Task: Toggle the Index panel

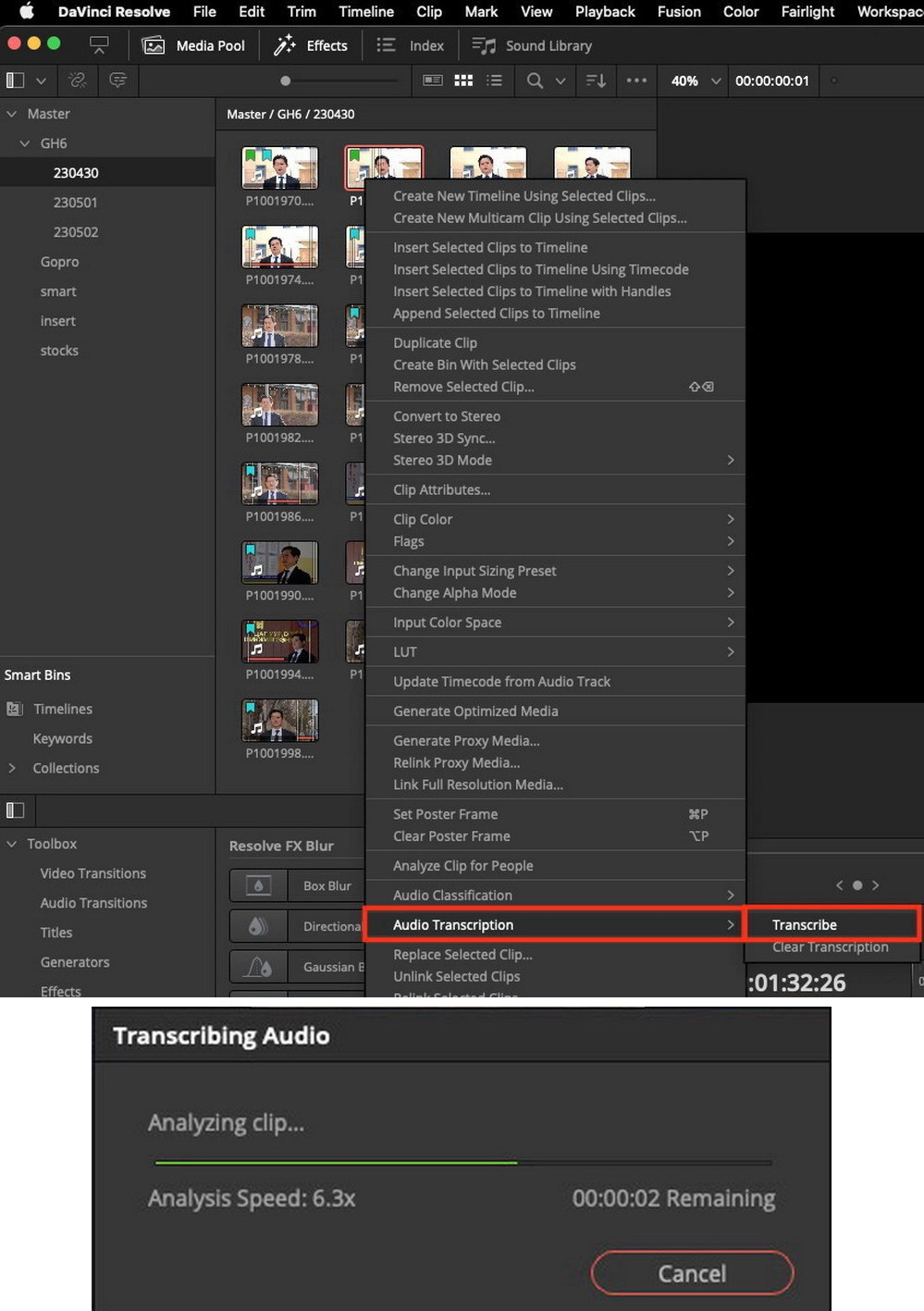Action: click(410, 45)
